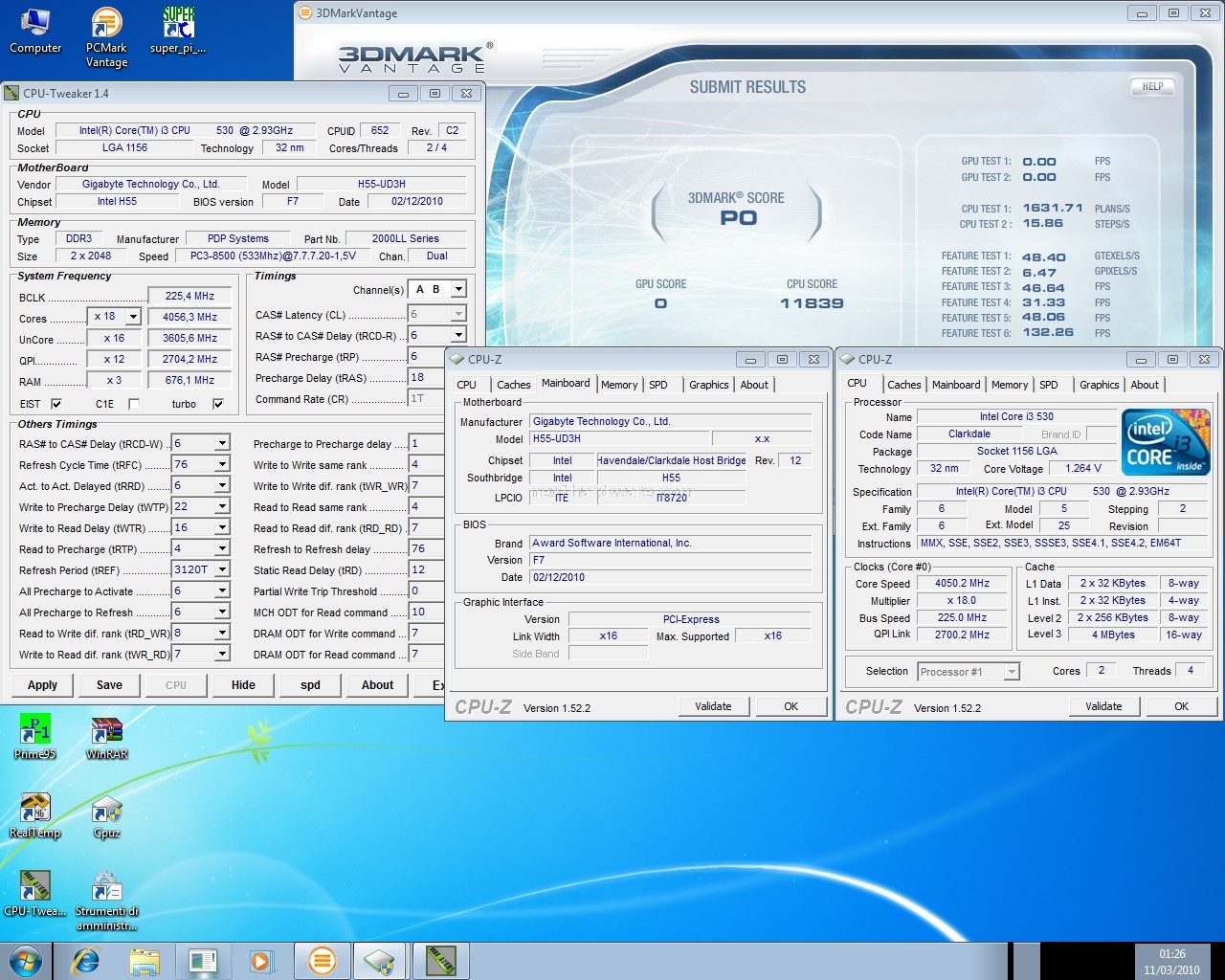This screenshot has width=1225, height=980.
Task: Switch to SPD tab in processor CPU-Z window
Action: tap(1049, 385)
